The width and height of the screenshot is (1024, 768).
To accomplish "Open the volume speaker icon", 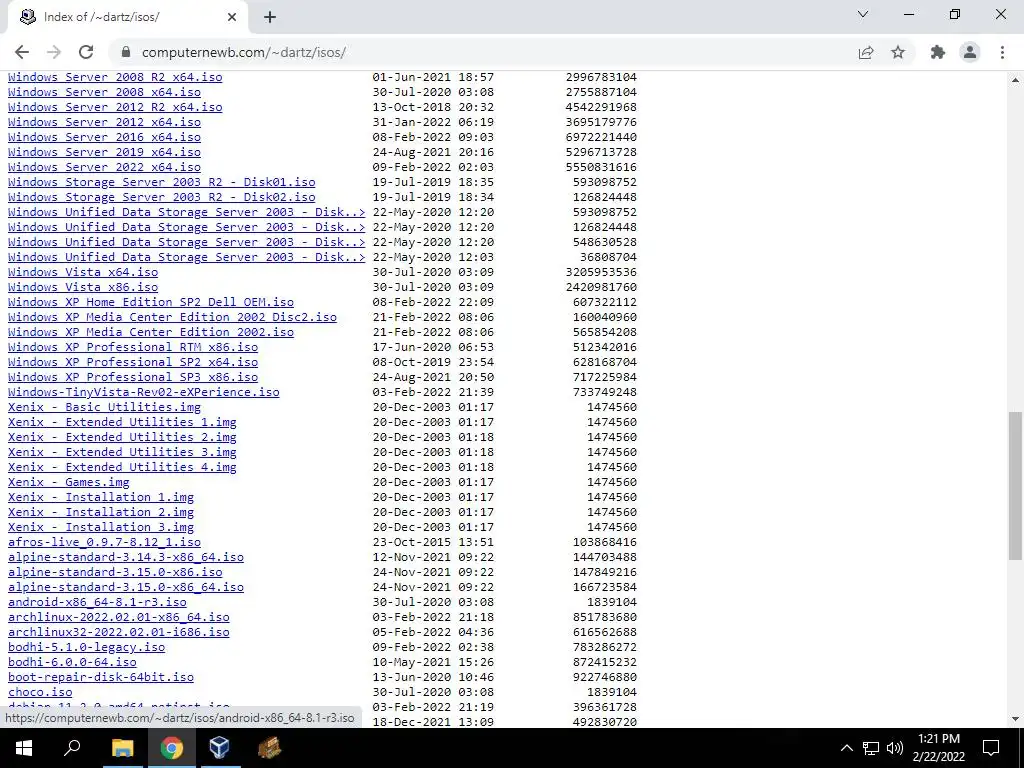I will coord(895,748).
